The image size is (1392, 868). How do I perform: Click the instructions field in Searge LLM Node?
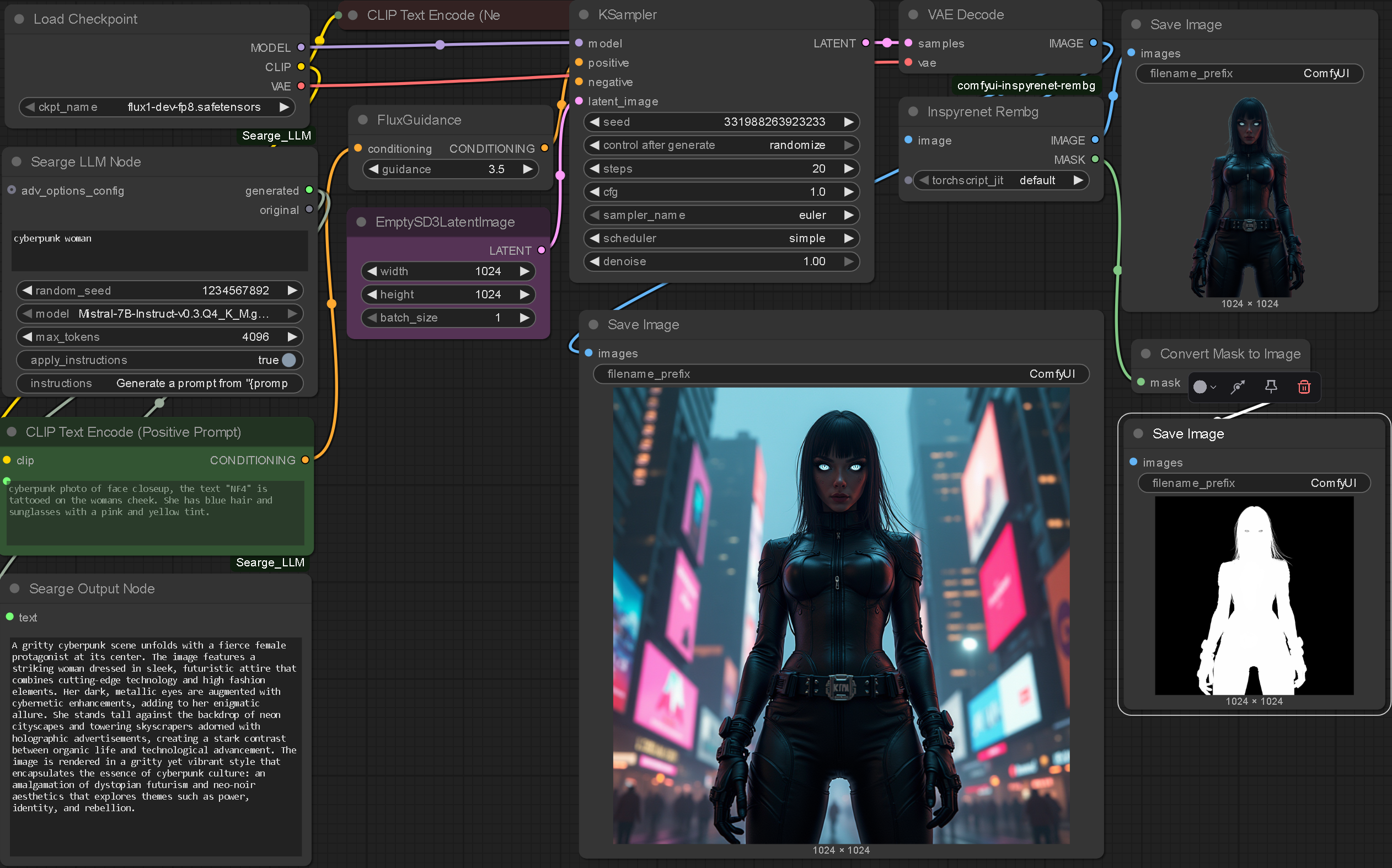(159, 383)
